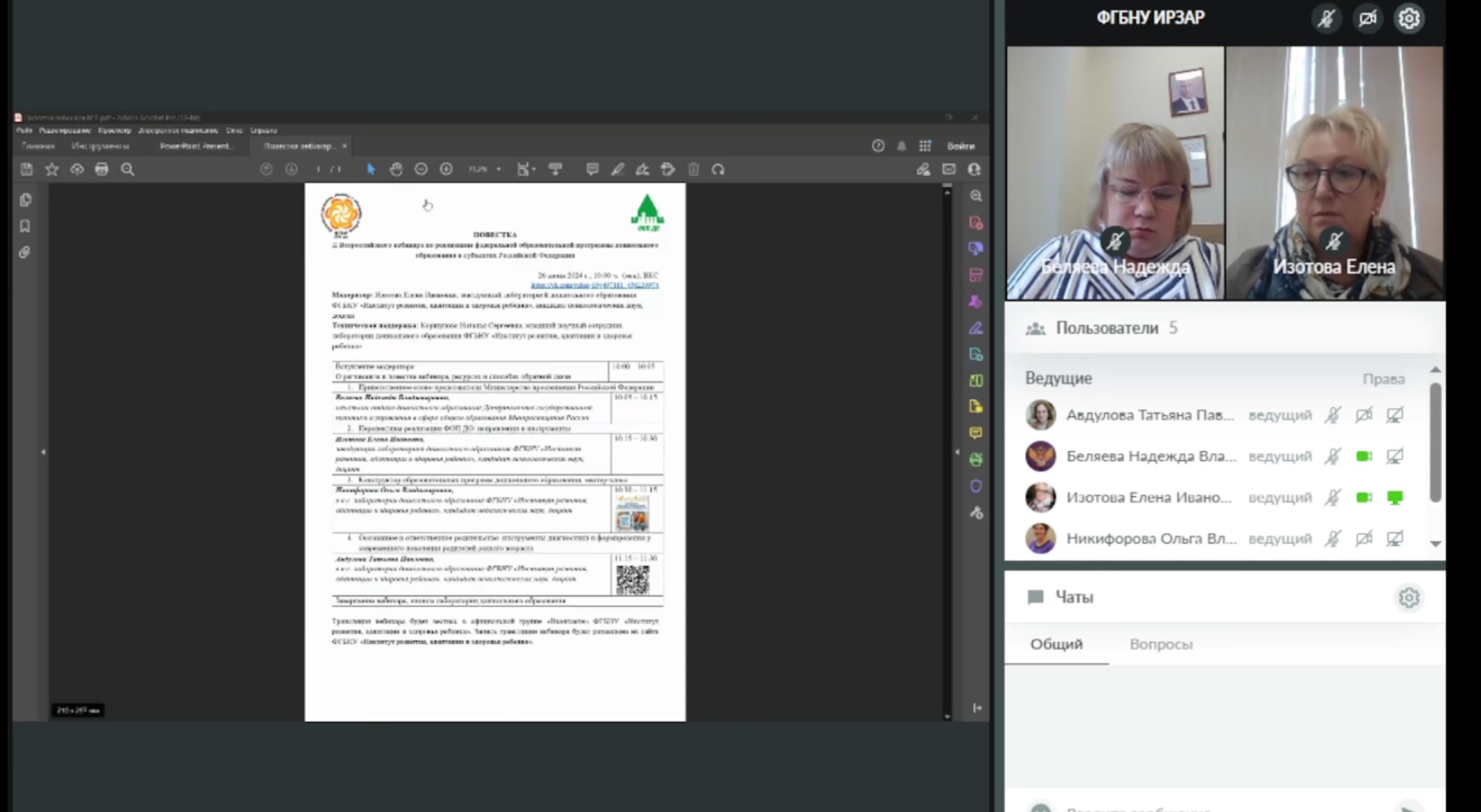This screenshot has width=1481, height=812.
Task: Click the add comment note icon
Action: click(x=593, y=169)
